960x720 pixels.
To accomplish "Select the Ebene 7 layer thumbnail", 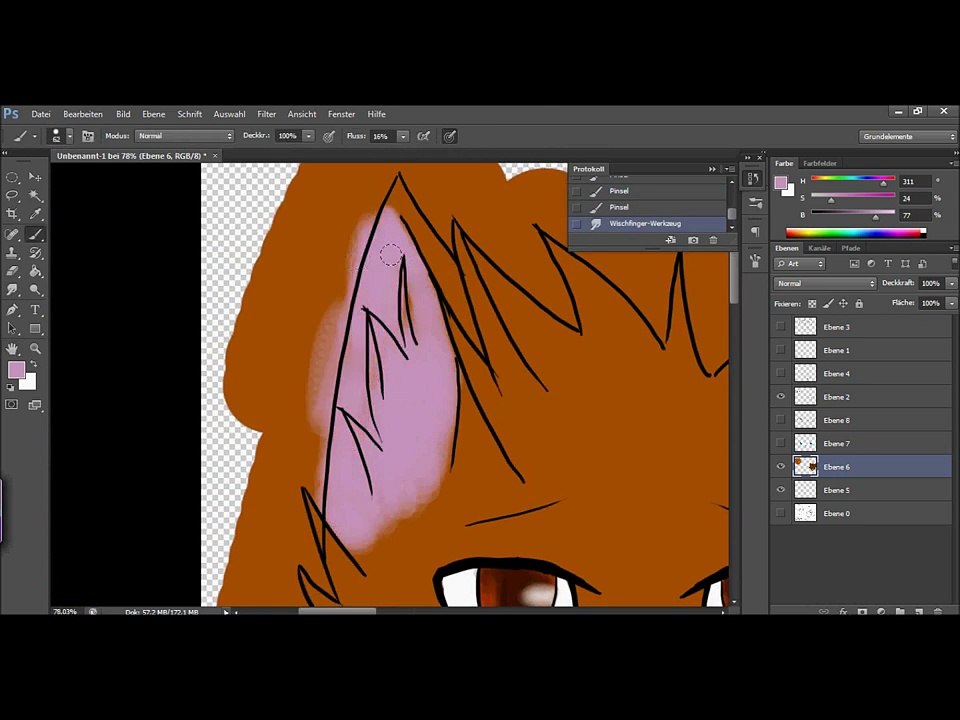I will (805, 443).
